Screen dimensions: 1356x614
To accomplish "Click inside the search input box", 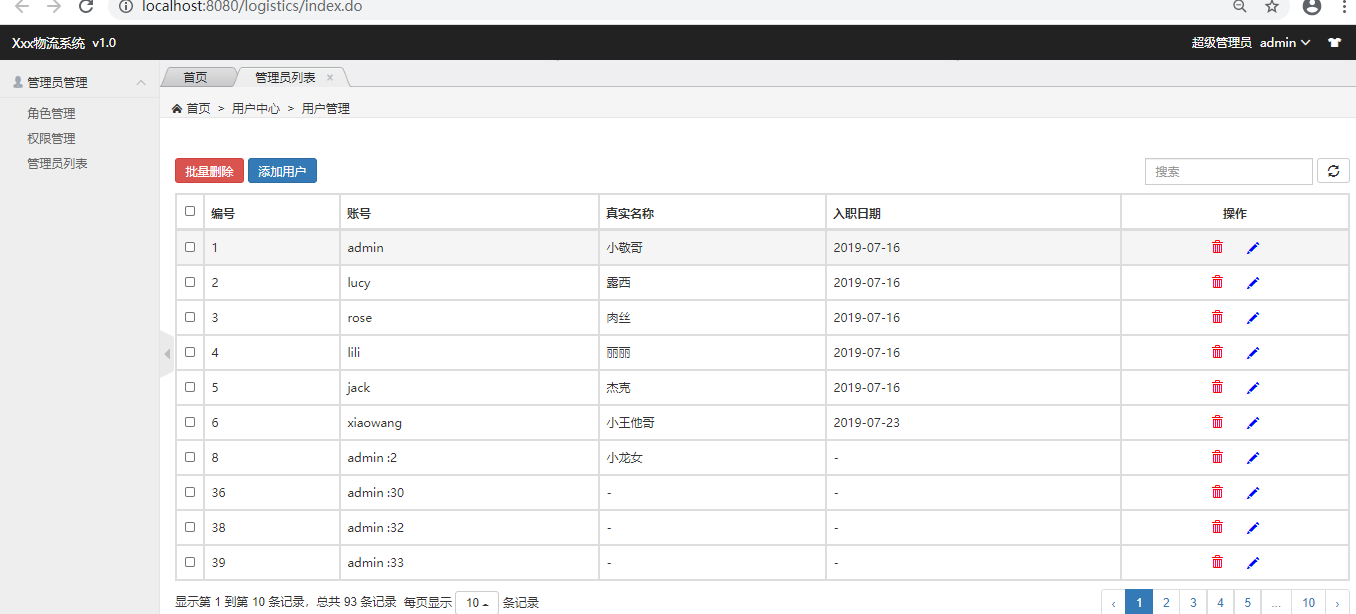I will coord(1228,171).
